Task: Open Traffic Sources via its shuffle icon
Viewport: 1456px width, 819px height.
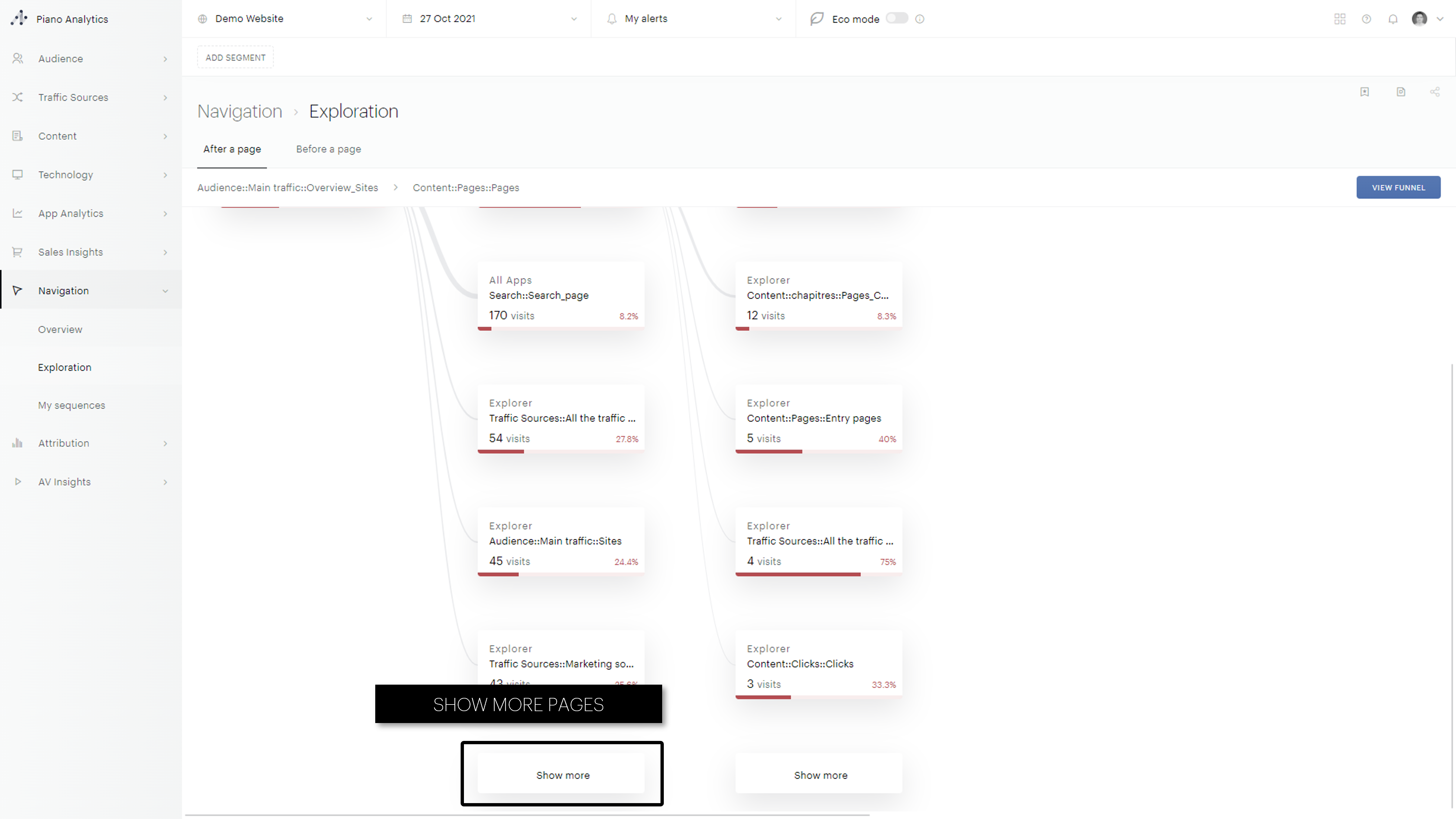Action: point(17,97)
